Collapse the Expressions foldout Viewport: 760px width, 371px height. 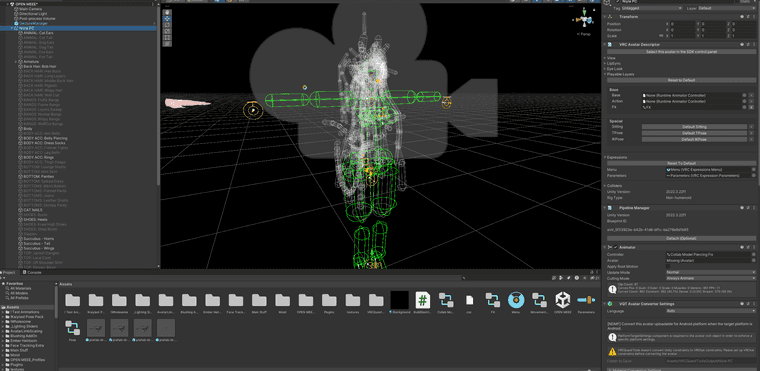click(x=605, y=157)
